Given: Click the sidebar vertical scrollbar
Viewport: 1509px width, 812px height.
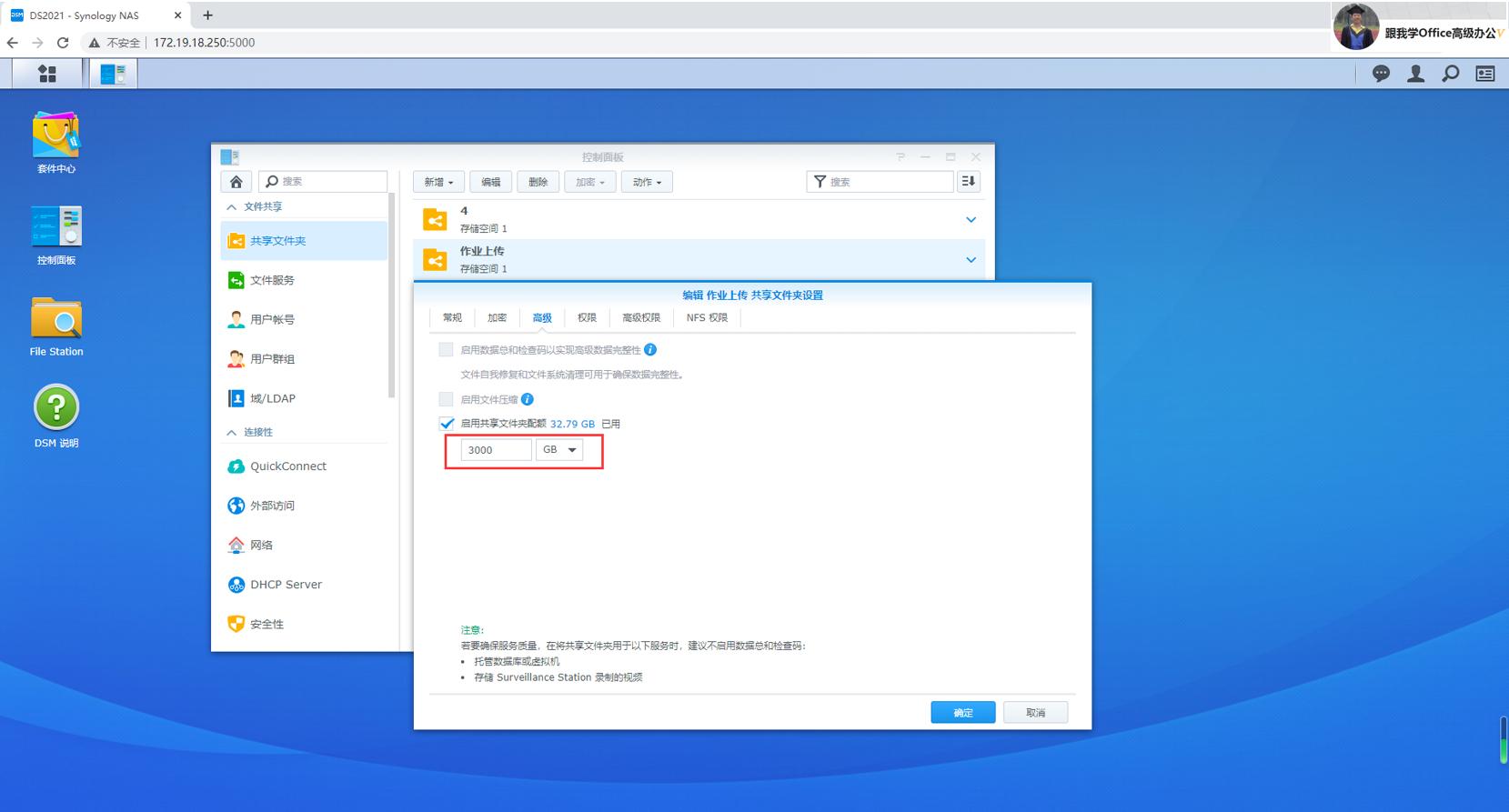Looking at the screenshot, I should coord(391,296).
